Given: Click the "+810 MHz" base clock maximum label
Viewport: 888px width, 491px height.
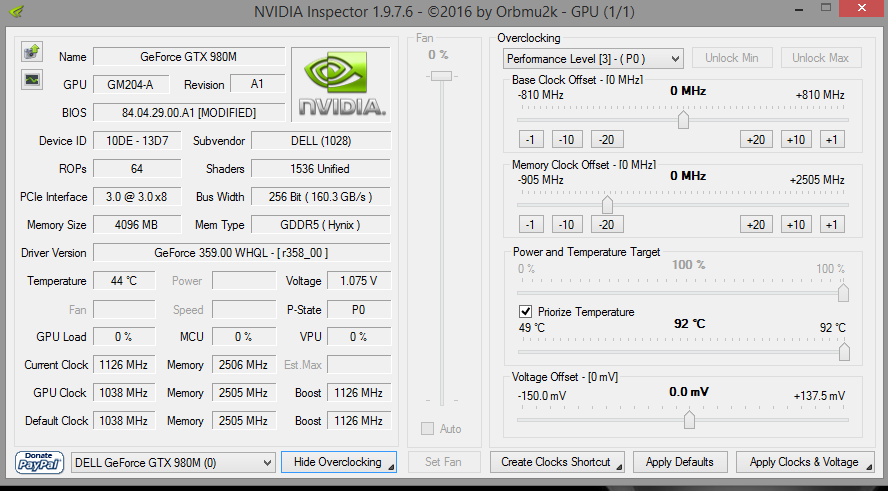Looking at the screenshot, I should tap(820, 95).
